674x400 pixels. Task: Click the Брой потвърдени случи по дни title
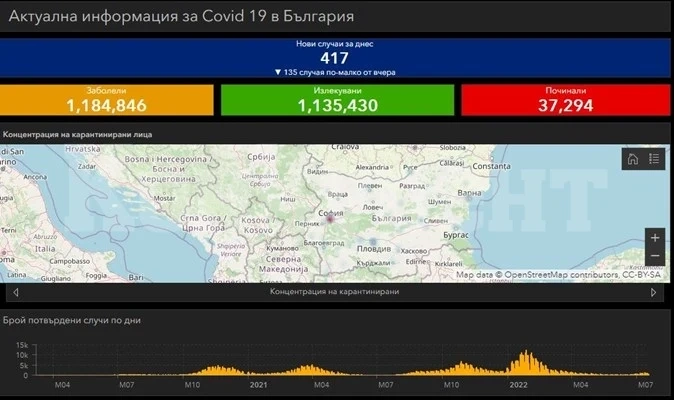[x=72, y=321]
